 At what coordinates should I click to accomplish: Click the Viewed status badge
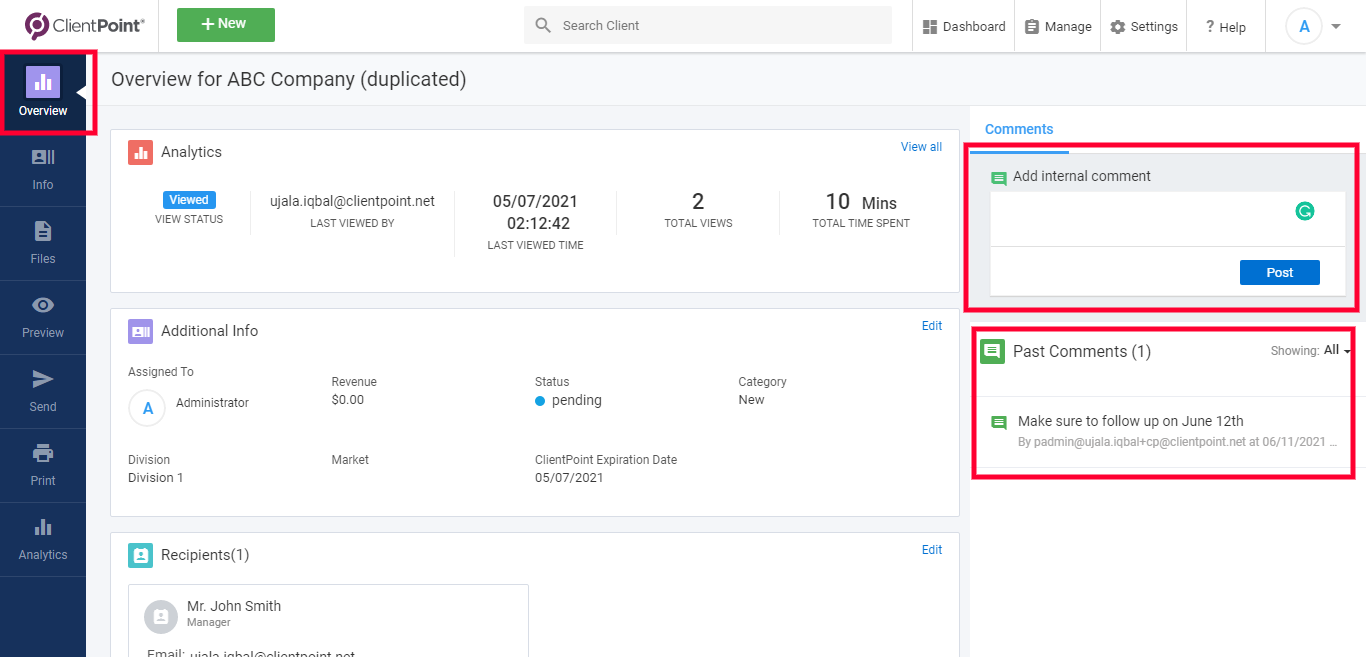189,200
